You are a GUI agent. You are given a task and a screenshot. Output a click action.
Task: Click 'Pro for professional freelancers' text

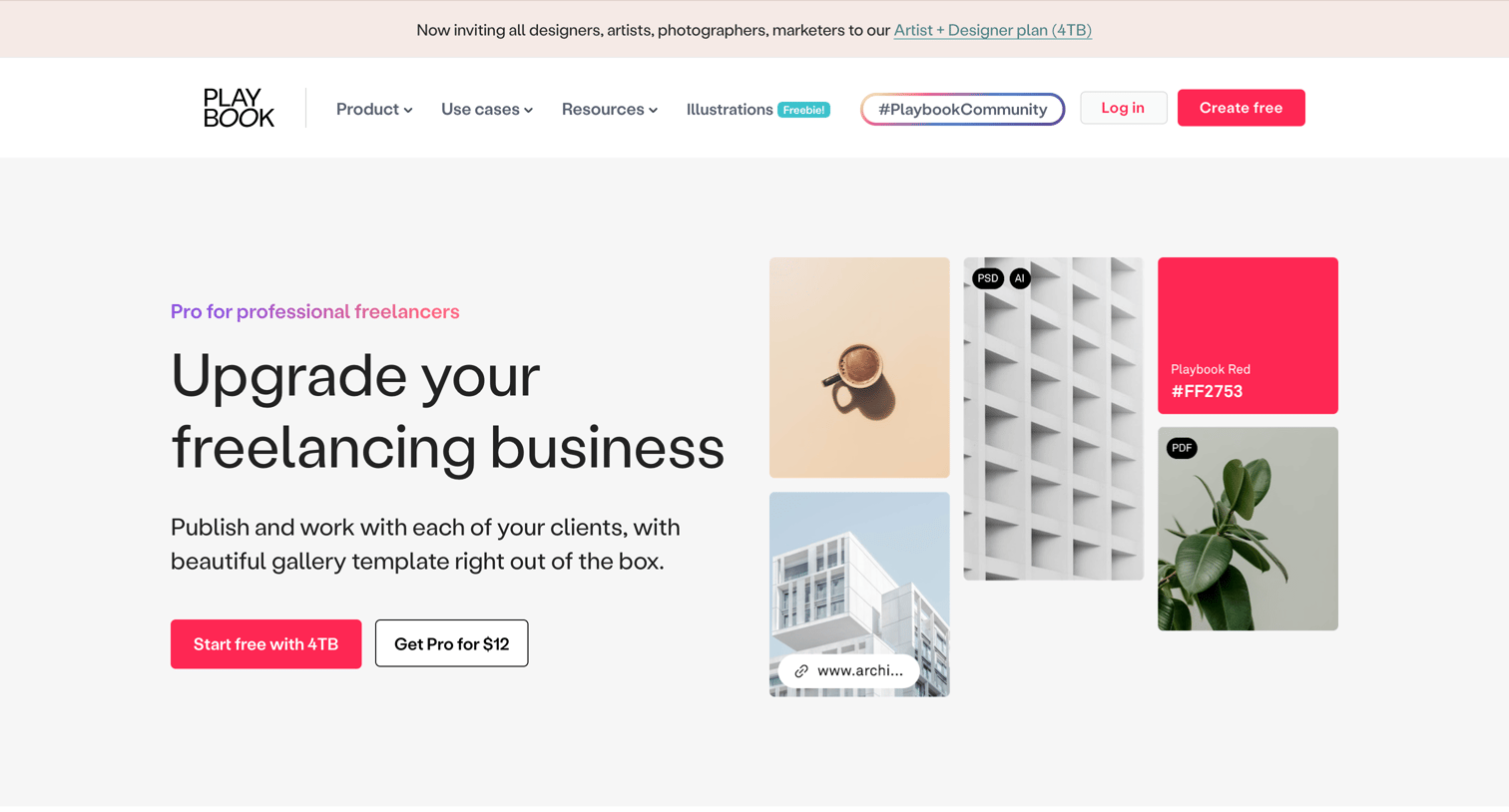coord(314,311)
